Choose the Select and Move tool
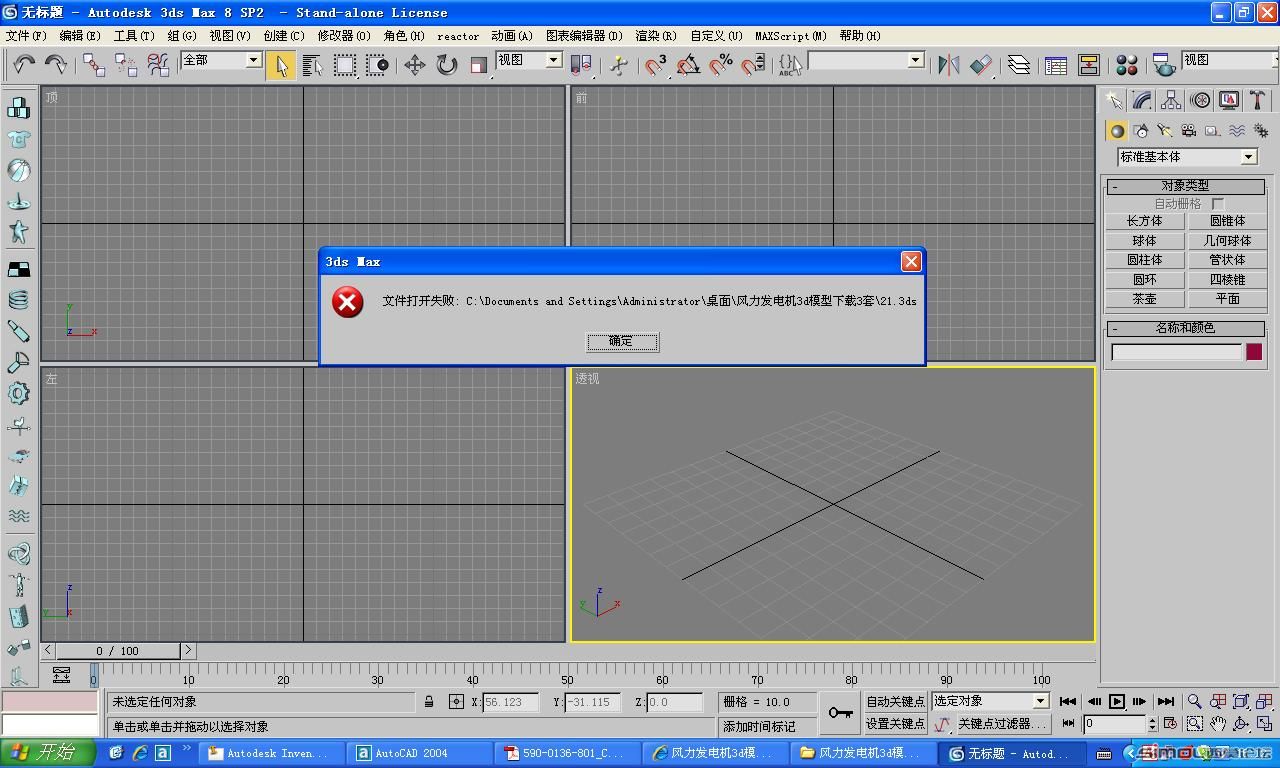The width and height of the screenshot is (1280, 768). pyautogui.click(x=414, y=65)
